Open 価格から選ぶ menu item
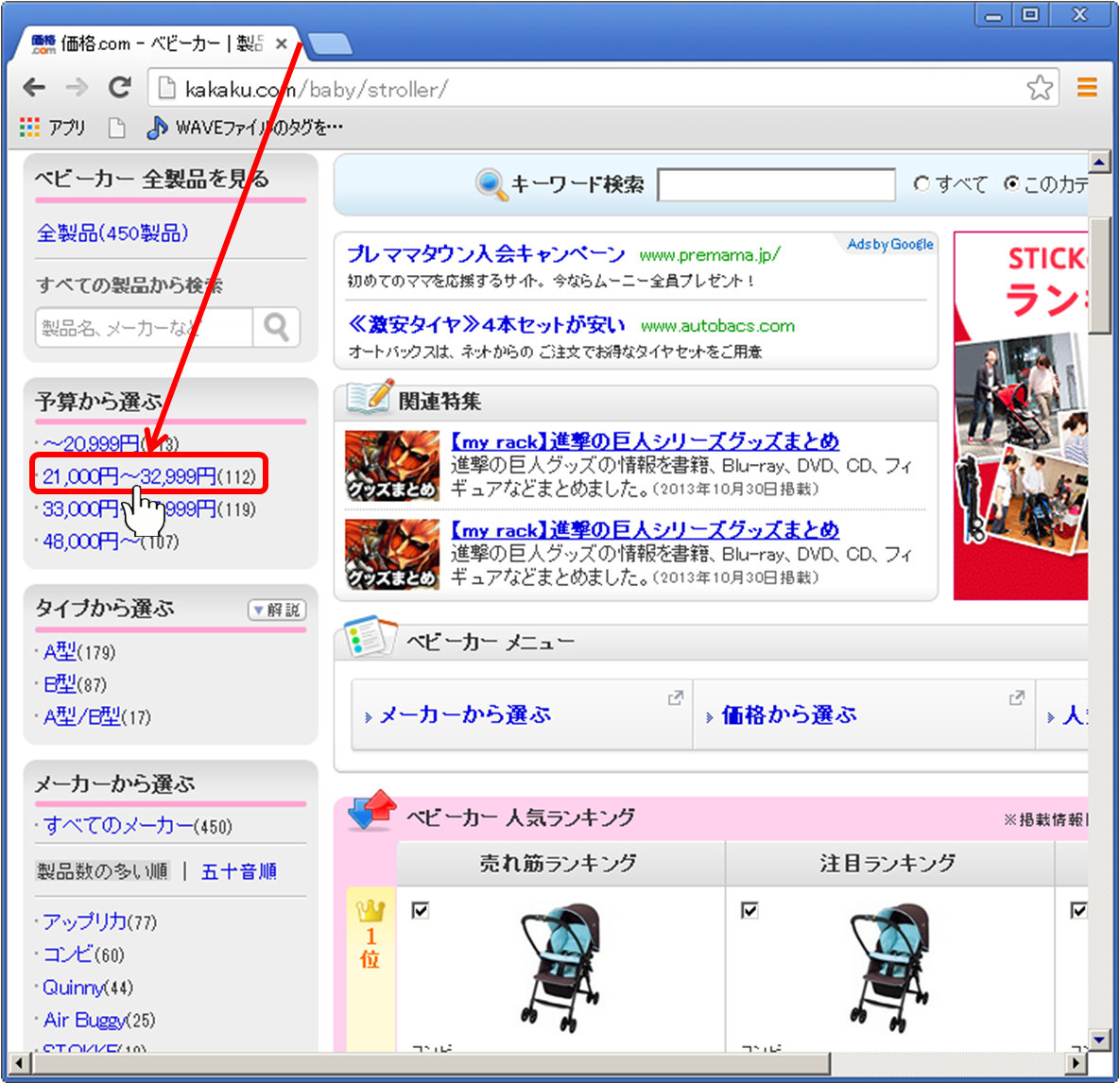The width and height of the screenshot is (1120, 1084). tap(788, 715)
